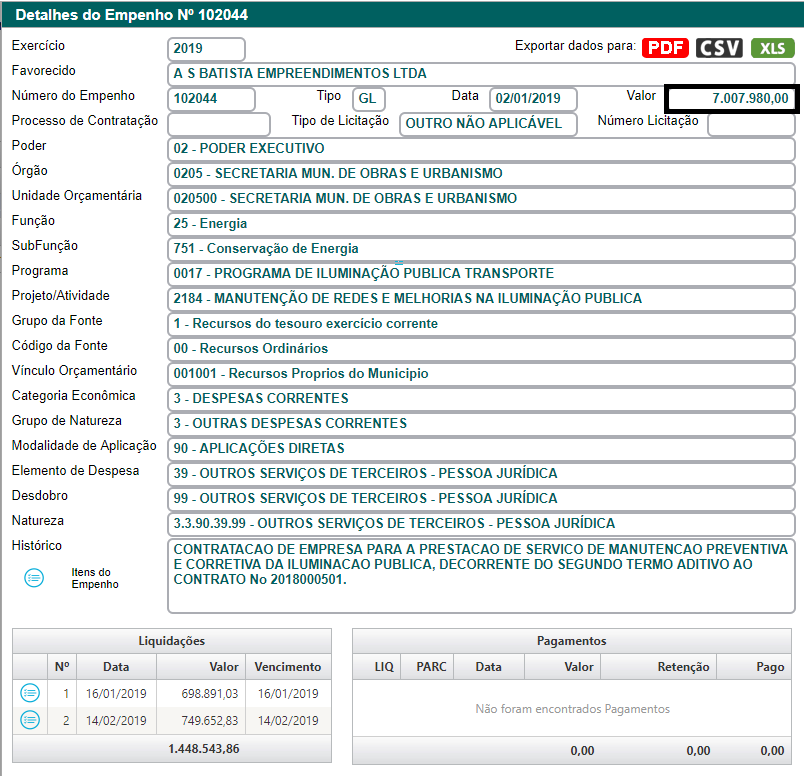This screenshot has height=776, width=804.
Task: Click the empty Processo de Contratação field
Action: pos(219,124)
